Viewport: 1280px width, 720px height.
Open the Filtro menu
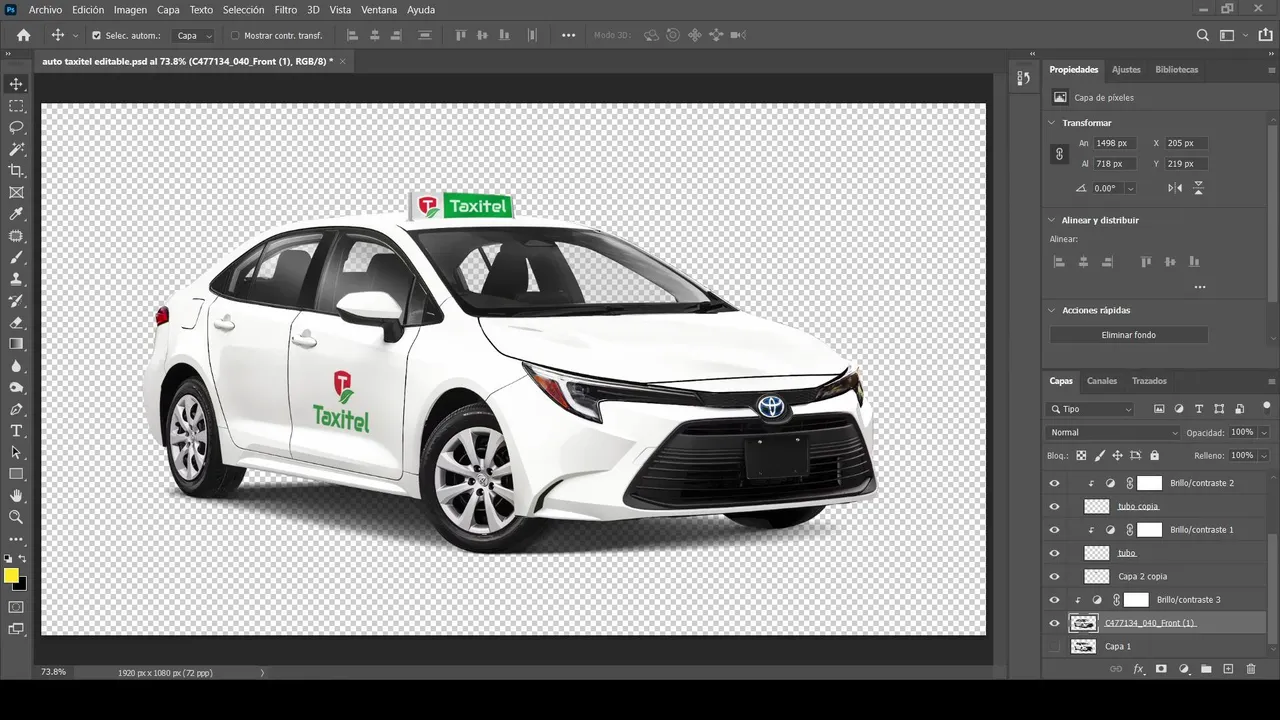click(286, 9)
